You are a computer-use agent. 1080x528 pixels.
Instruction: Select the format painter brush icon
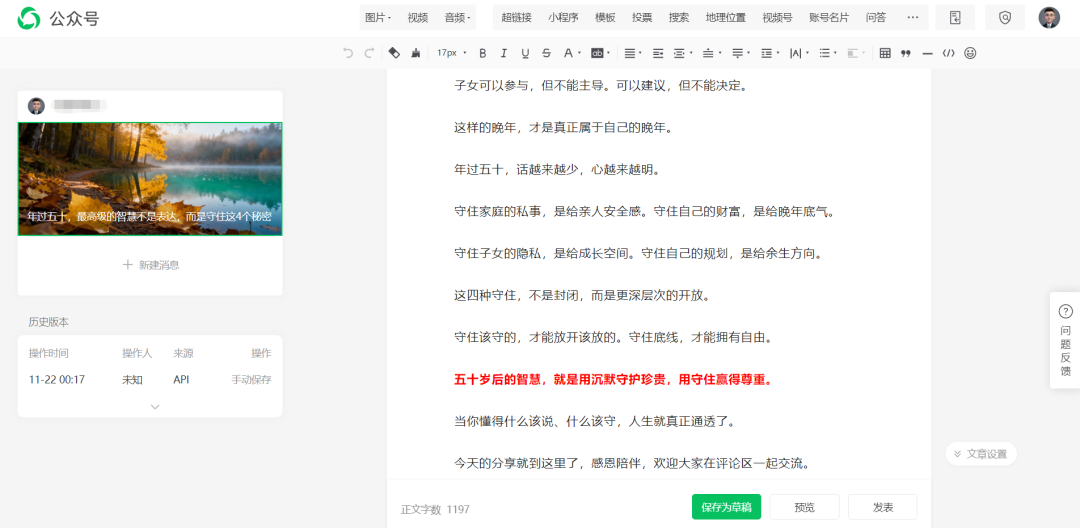(x=415, y=53)
